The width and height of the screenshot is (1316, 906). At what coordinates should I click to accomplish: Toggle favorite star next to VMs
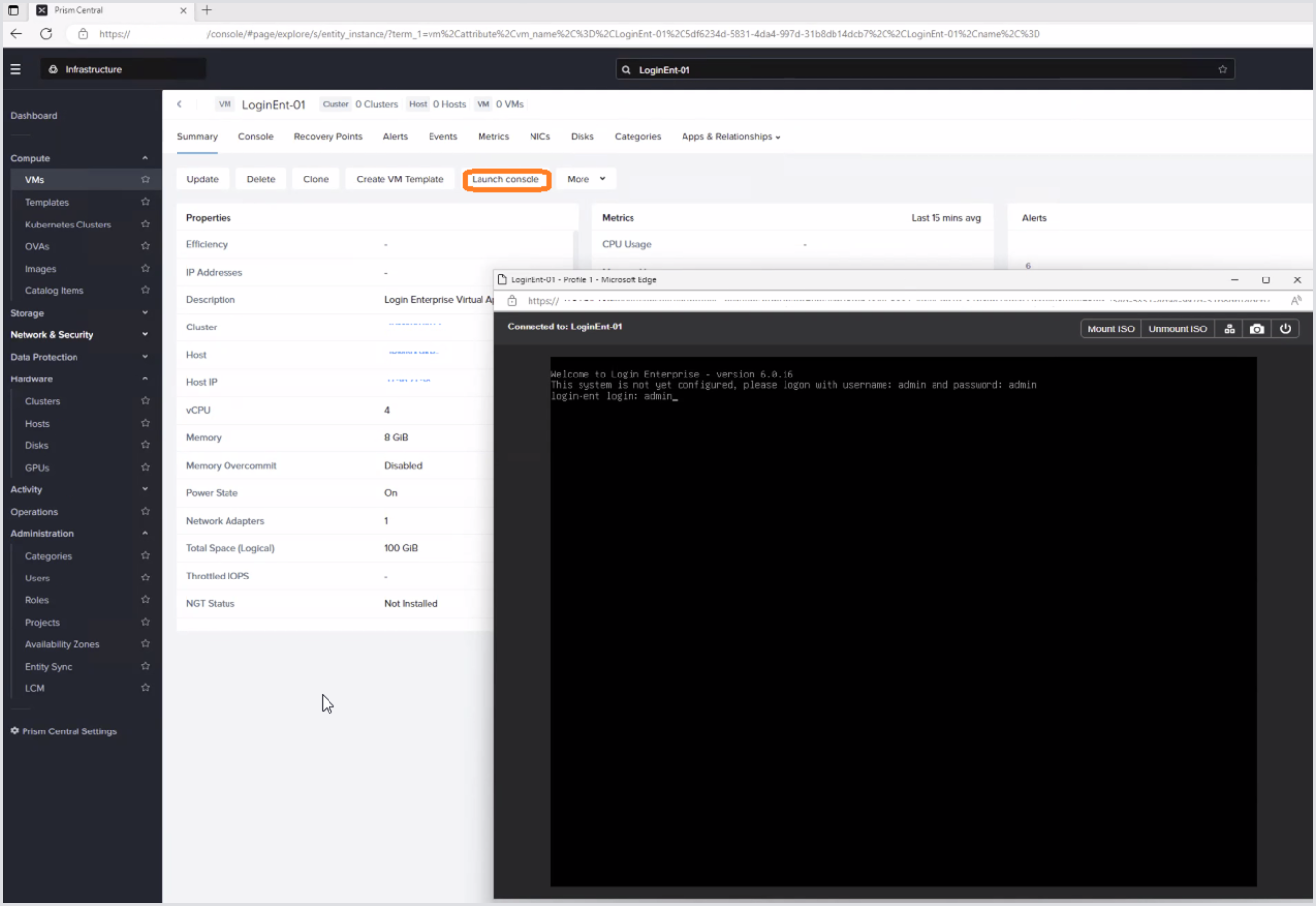(145, 180)
